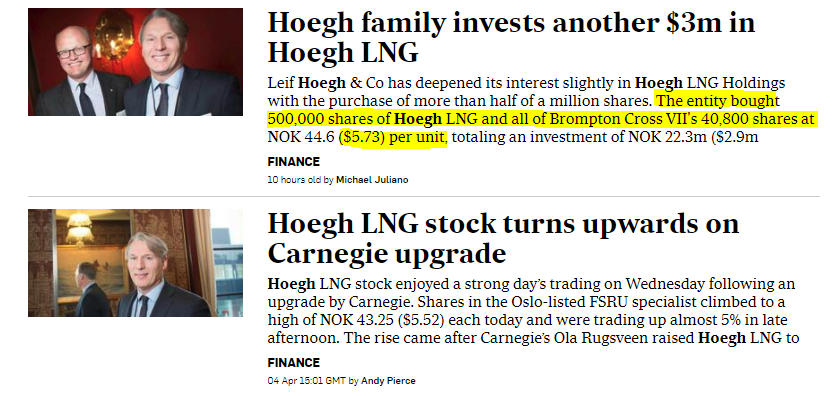
Task: Click the thumbnail of man beside the painting
Action: (x=135, y=263)
